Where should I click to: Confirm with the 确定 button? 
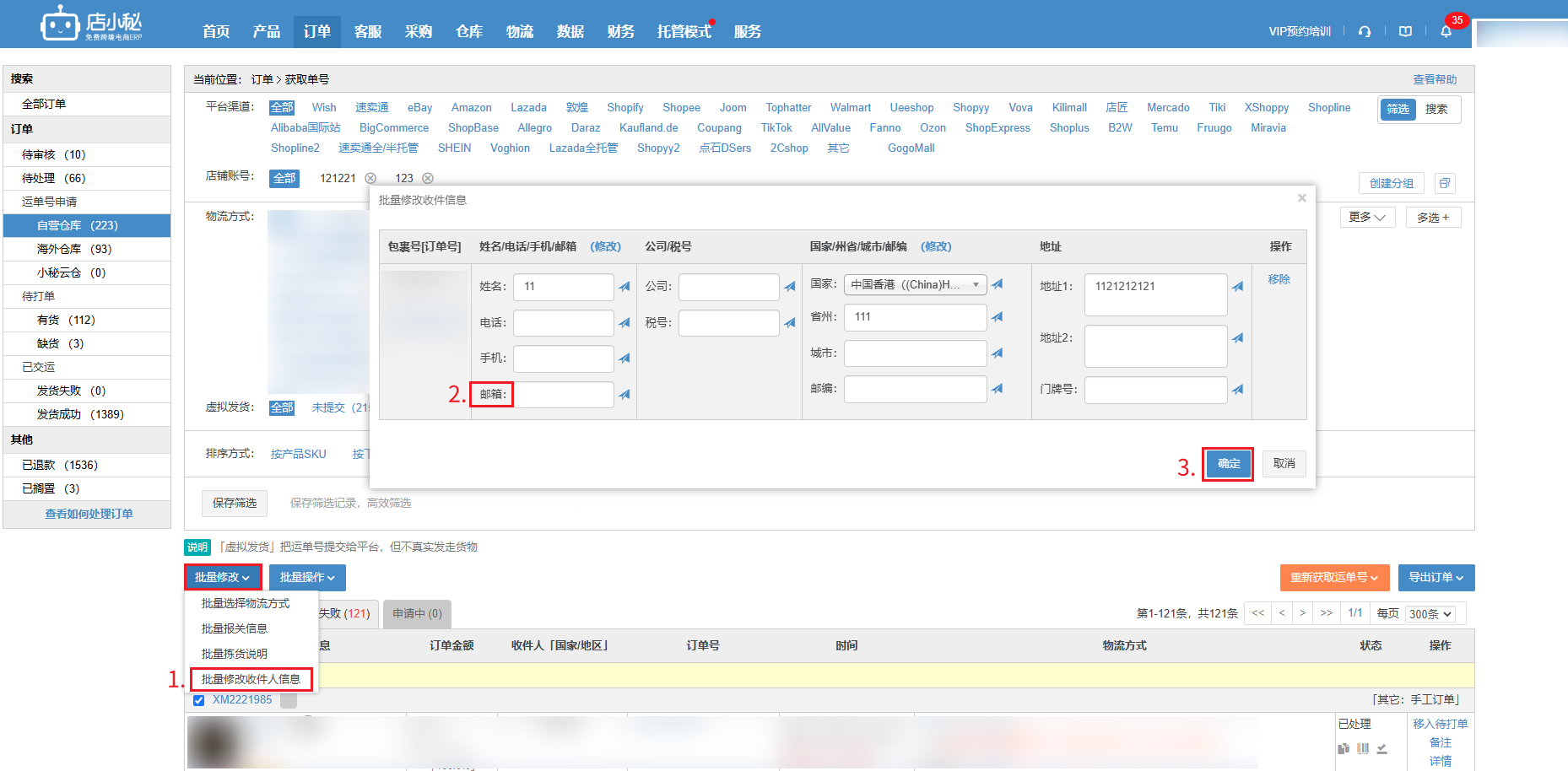1229,463
